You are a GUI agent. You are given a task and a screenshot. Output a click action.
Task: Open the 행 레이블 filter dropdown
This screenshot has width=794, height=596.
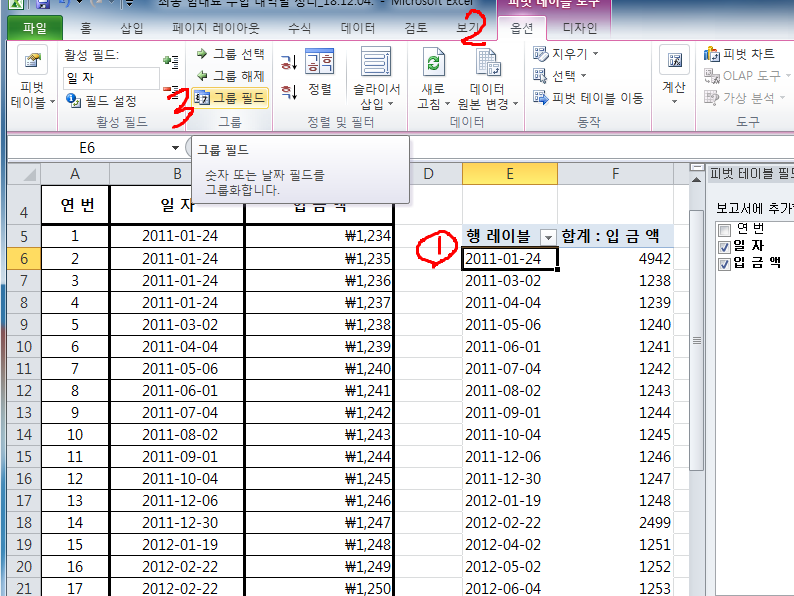[548, 236]
